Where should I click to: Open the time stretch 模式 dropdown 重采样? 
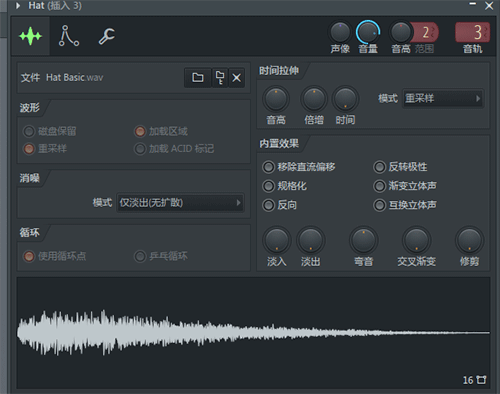[x=443, y=98]
